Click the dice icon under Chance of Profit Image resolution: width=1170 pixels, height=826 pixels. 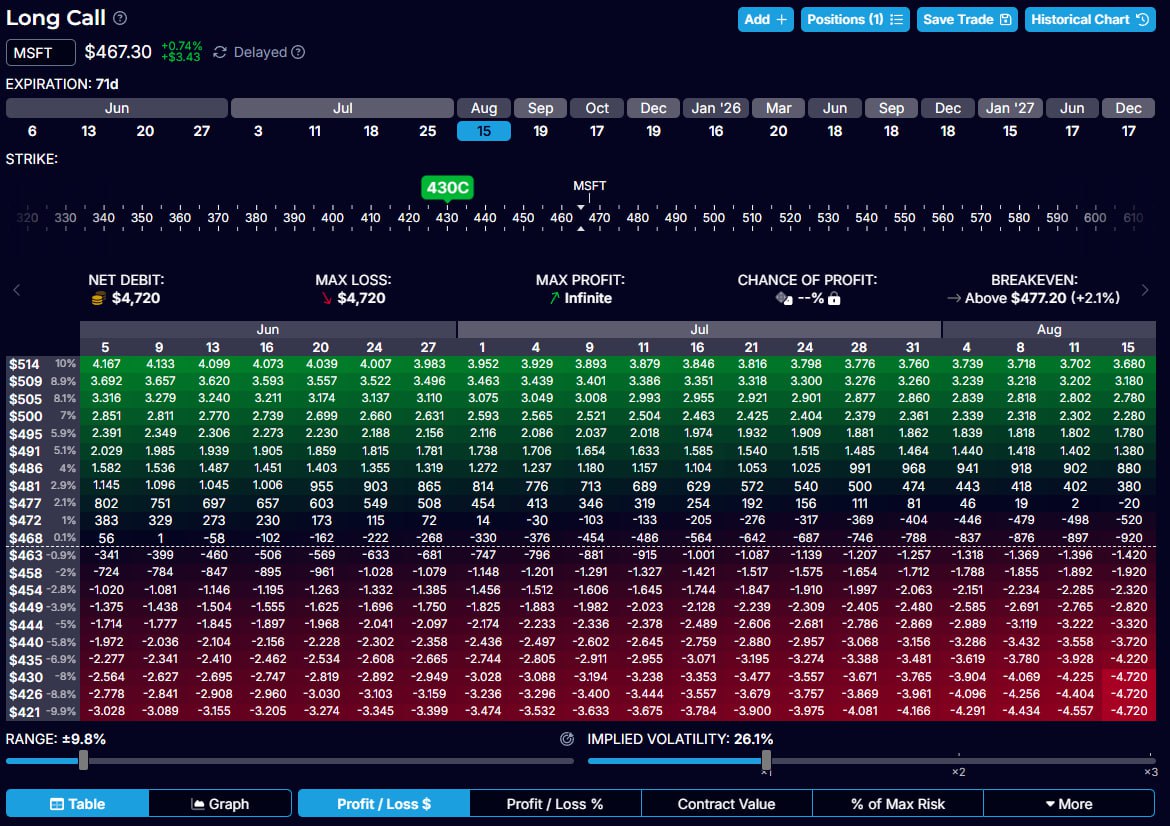pos(784,298)
